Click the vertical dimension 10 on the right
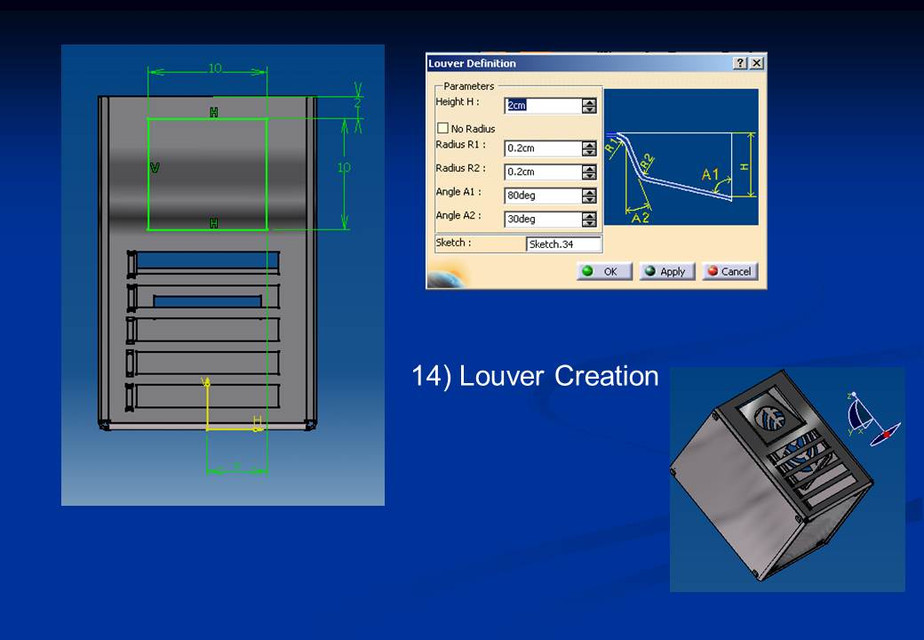924x640 pixels. point(344,167)
